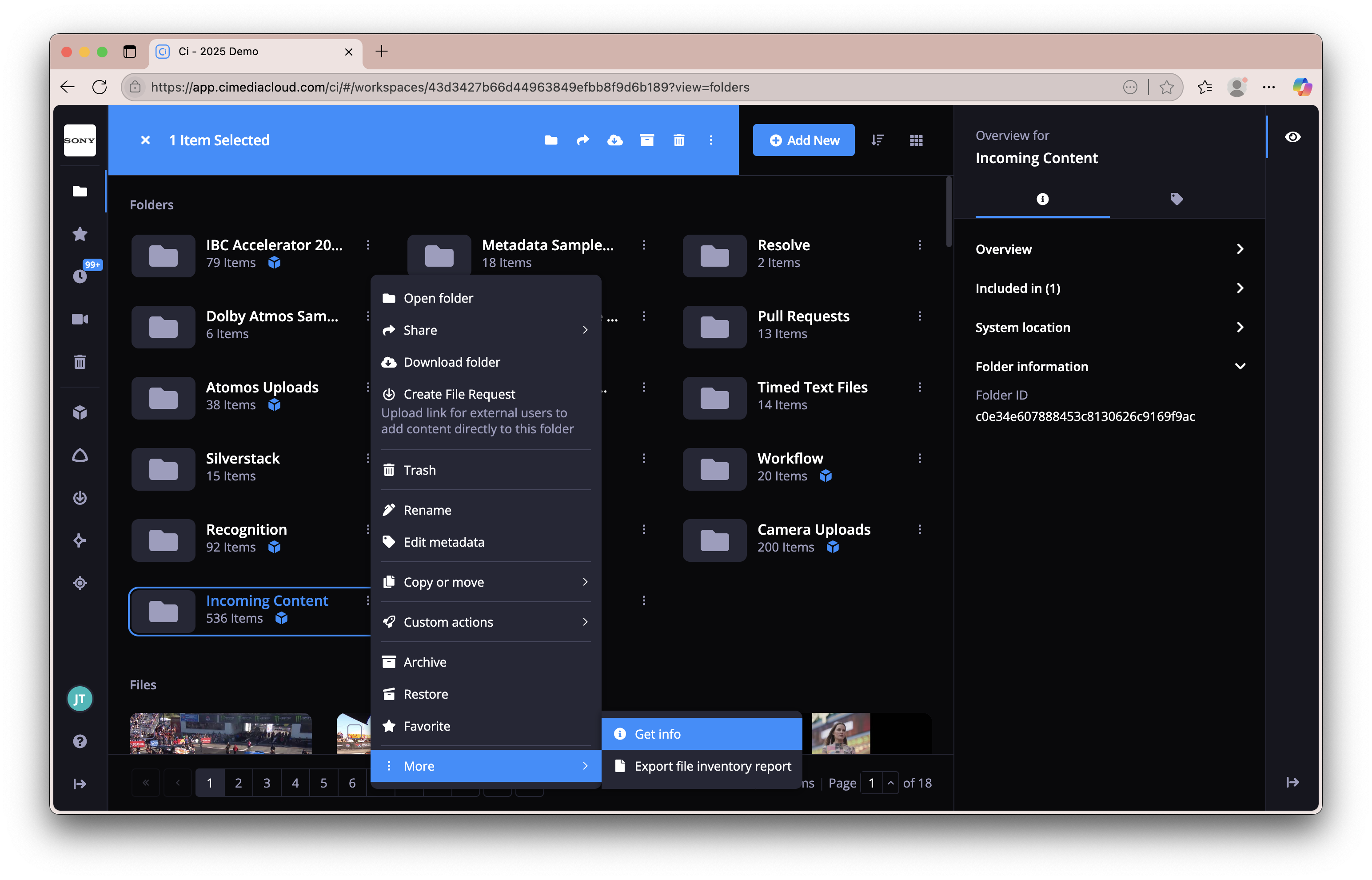The height and width of the screenshot is (880, 1372).
Task: Open the Folders section in left sidebar
Action: pyautogui.click(x=80, y=191)
